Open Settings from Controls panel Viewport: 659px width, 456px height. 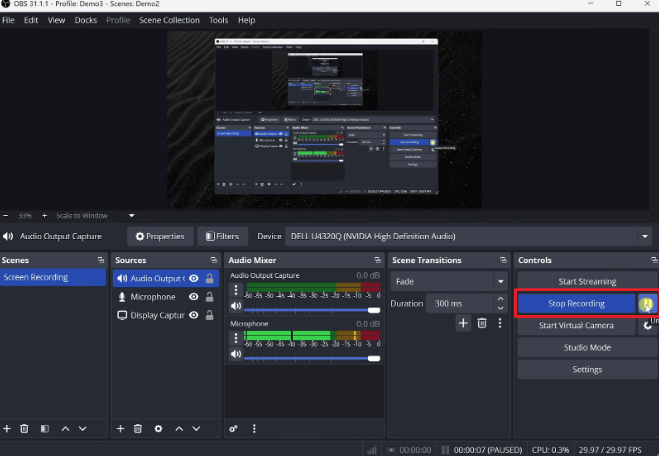587,369
